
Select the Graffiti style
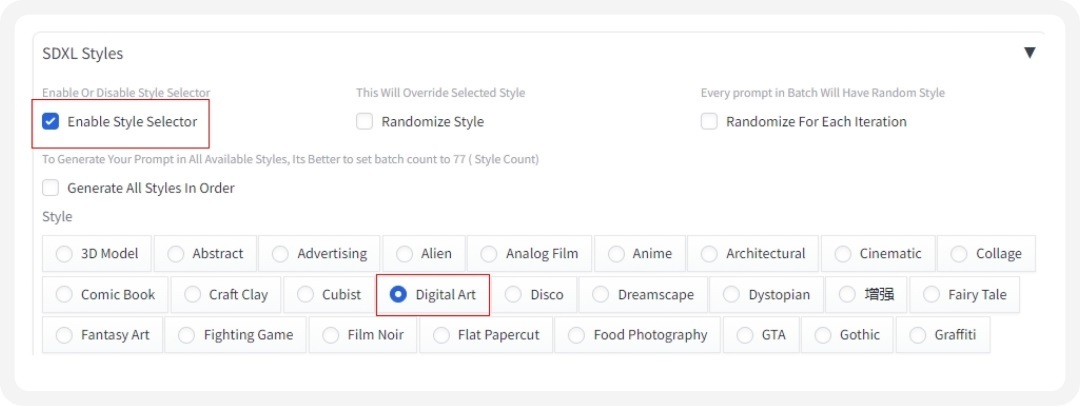click(x=918, y=335)
